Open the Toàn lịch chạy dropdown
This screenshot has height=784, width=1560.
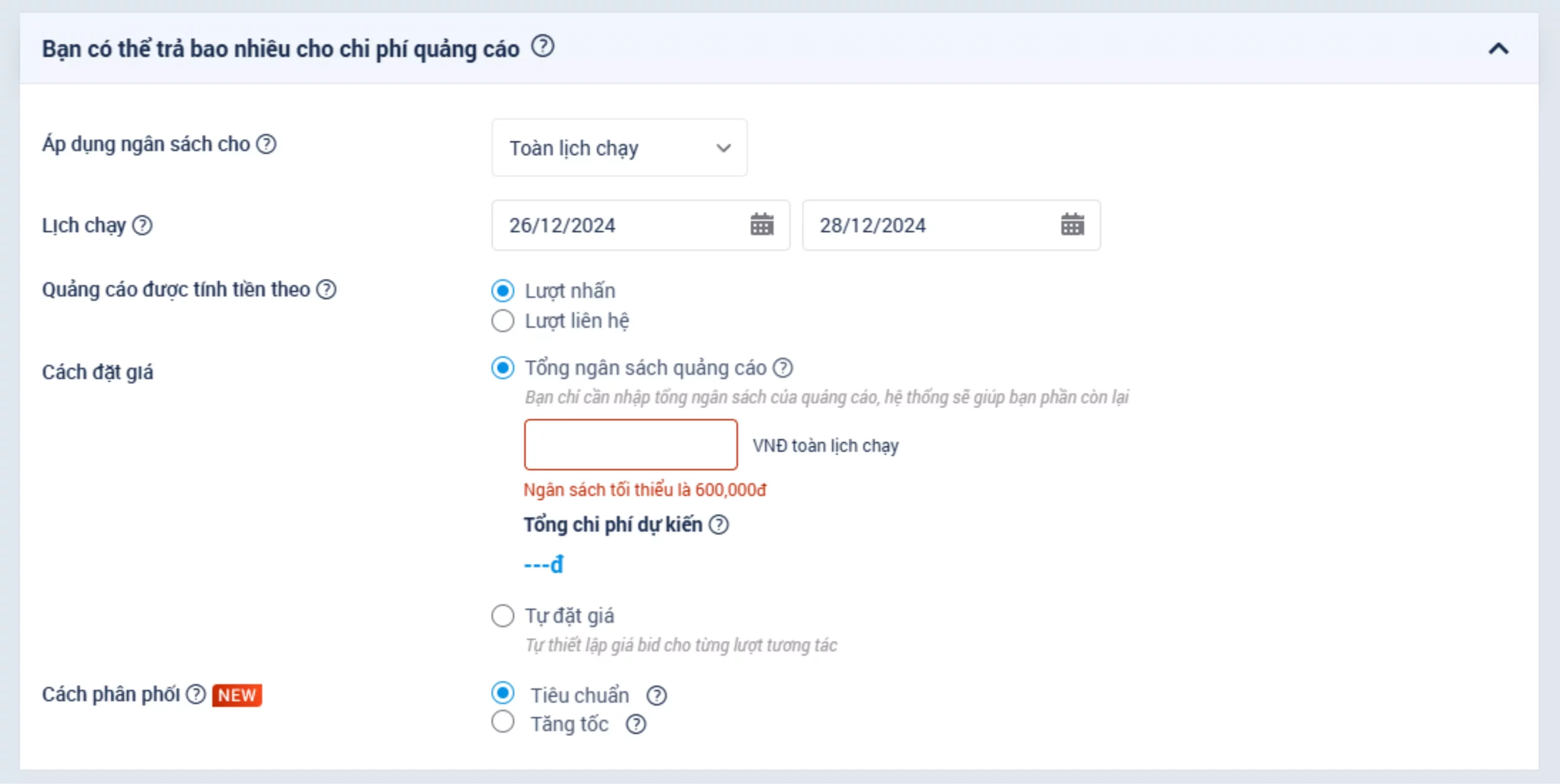(x=619, y=148)
